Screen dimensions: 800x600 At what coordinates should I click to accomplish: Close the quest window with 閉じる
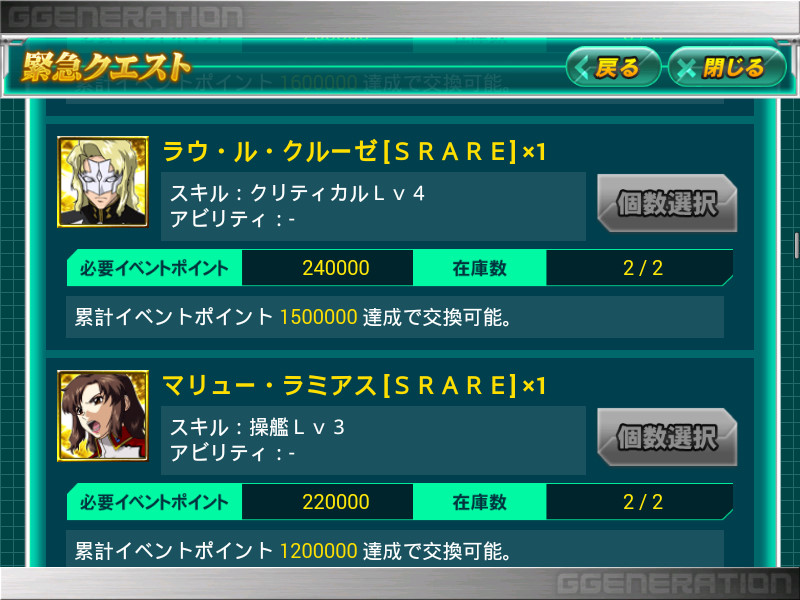(727, 67)
